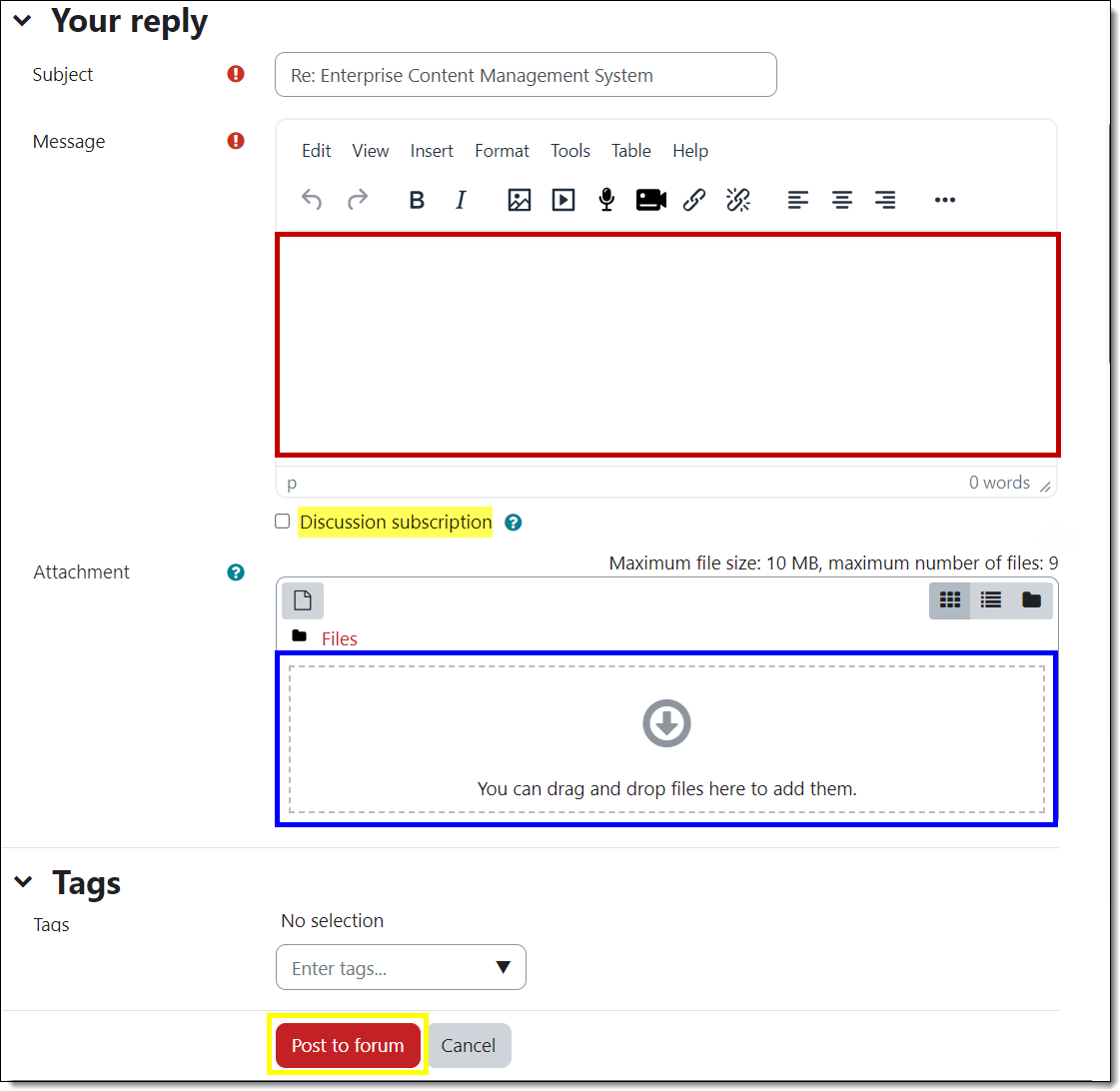Open the record video camera tool
Viewport: 1120px width, 1091px height.
(650, 200)
